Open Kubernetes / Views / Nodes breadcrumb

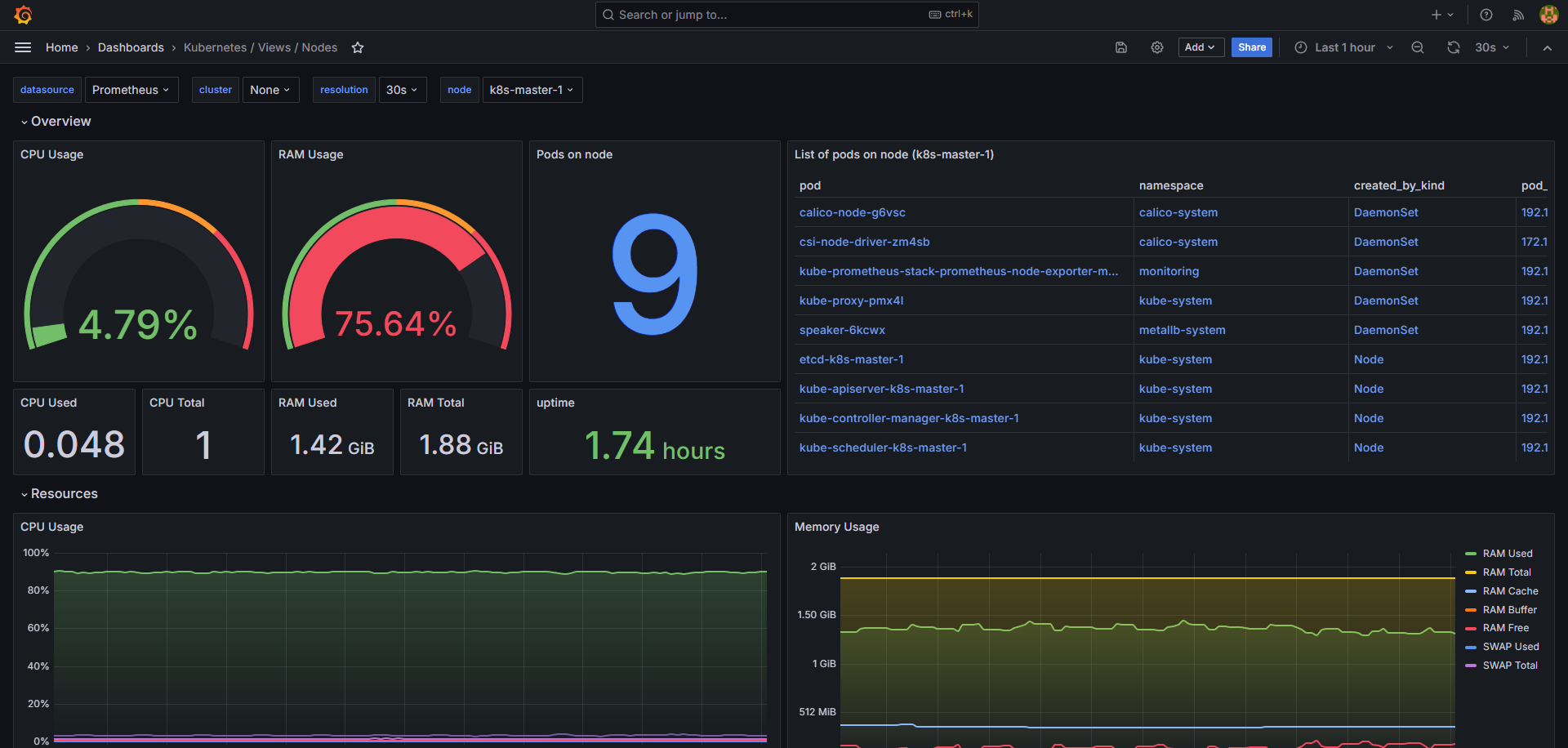[x=261, y=47]
